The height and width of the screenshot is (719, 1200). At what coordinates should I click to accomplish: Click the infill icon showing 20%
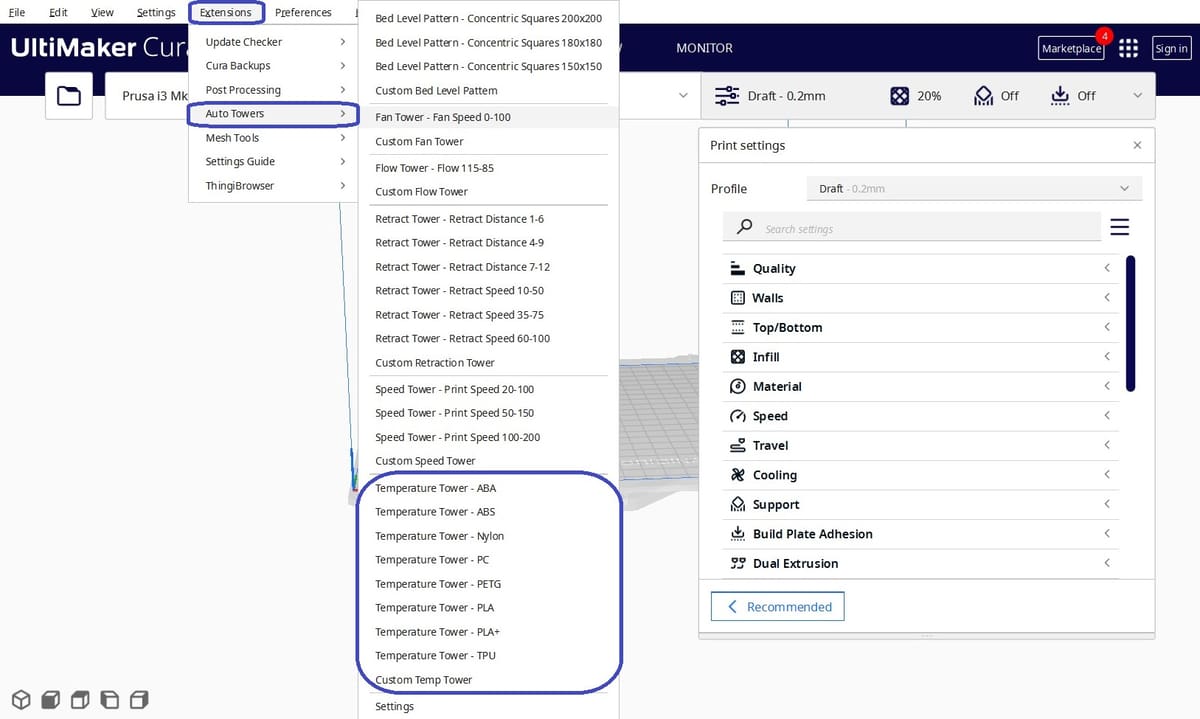point(900,96)
